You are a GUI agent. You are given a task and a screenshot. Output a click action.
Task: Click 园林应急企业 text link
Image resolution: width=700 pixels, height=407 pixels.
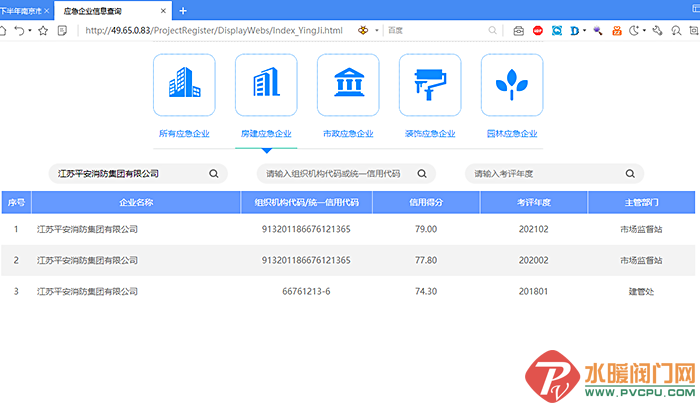(512, 133)
